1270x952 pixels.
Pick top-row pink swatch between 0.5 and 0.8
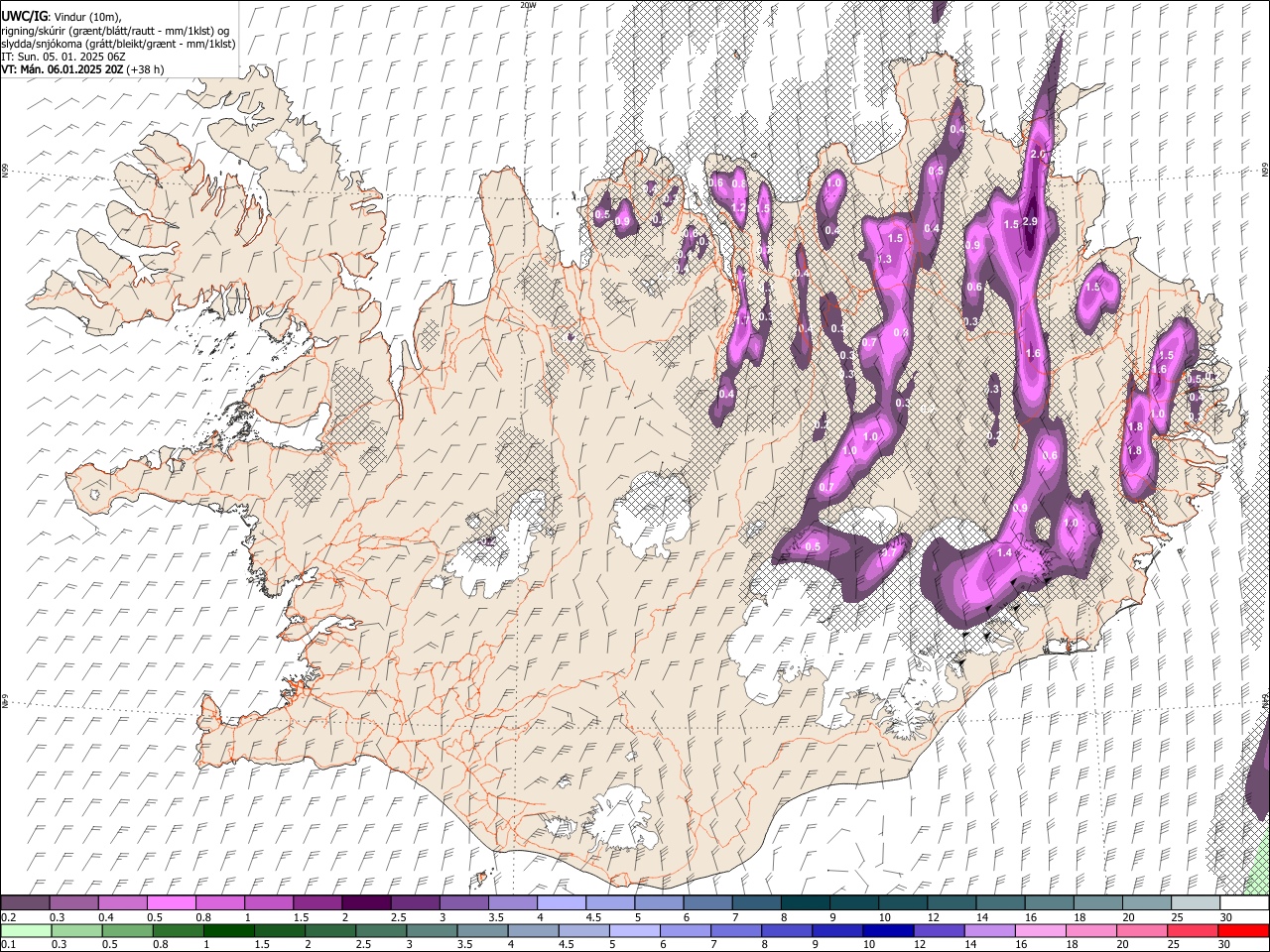[x=171, y=902]
